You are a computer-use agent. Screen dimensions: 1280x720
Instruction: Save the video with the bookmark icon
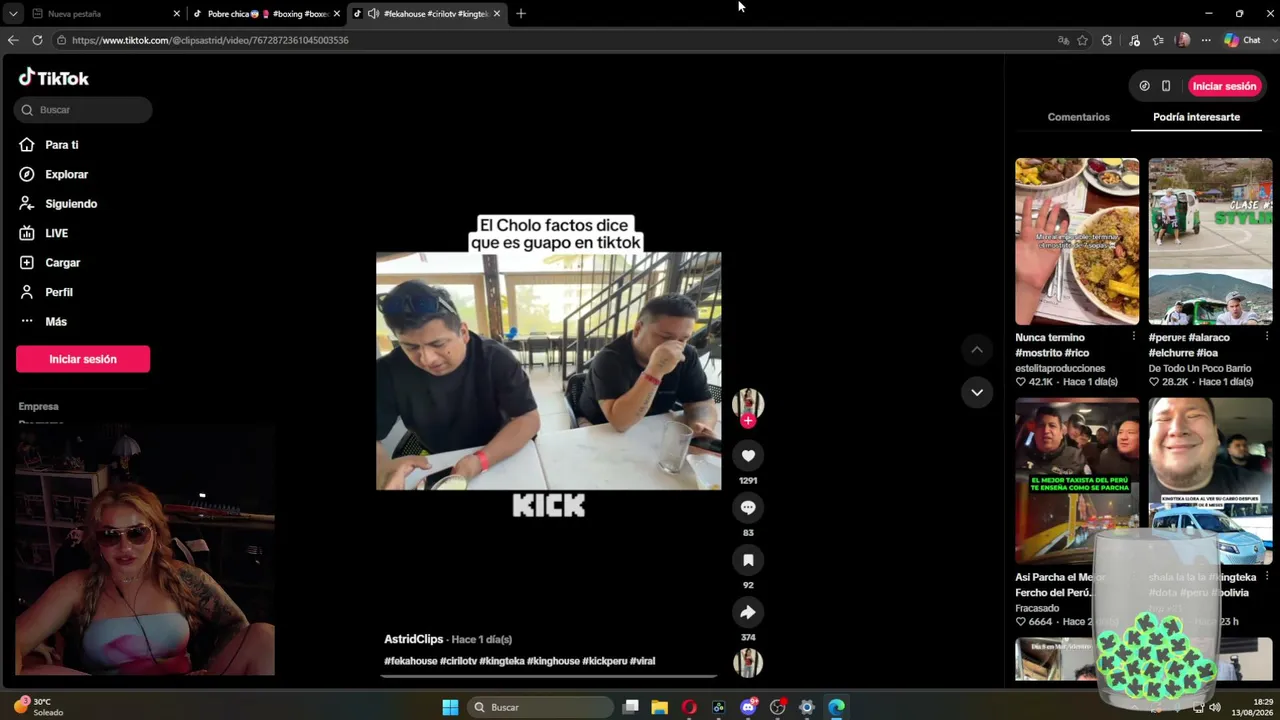(748, 560)
